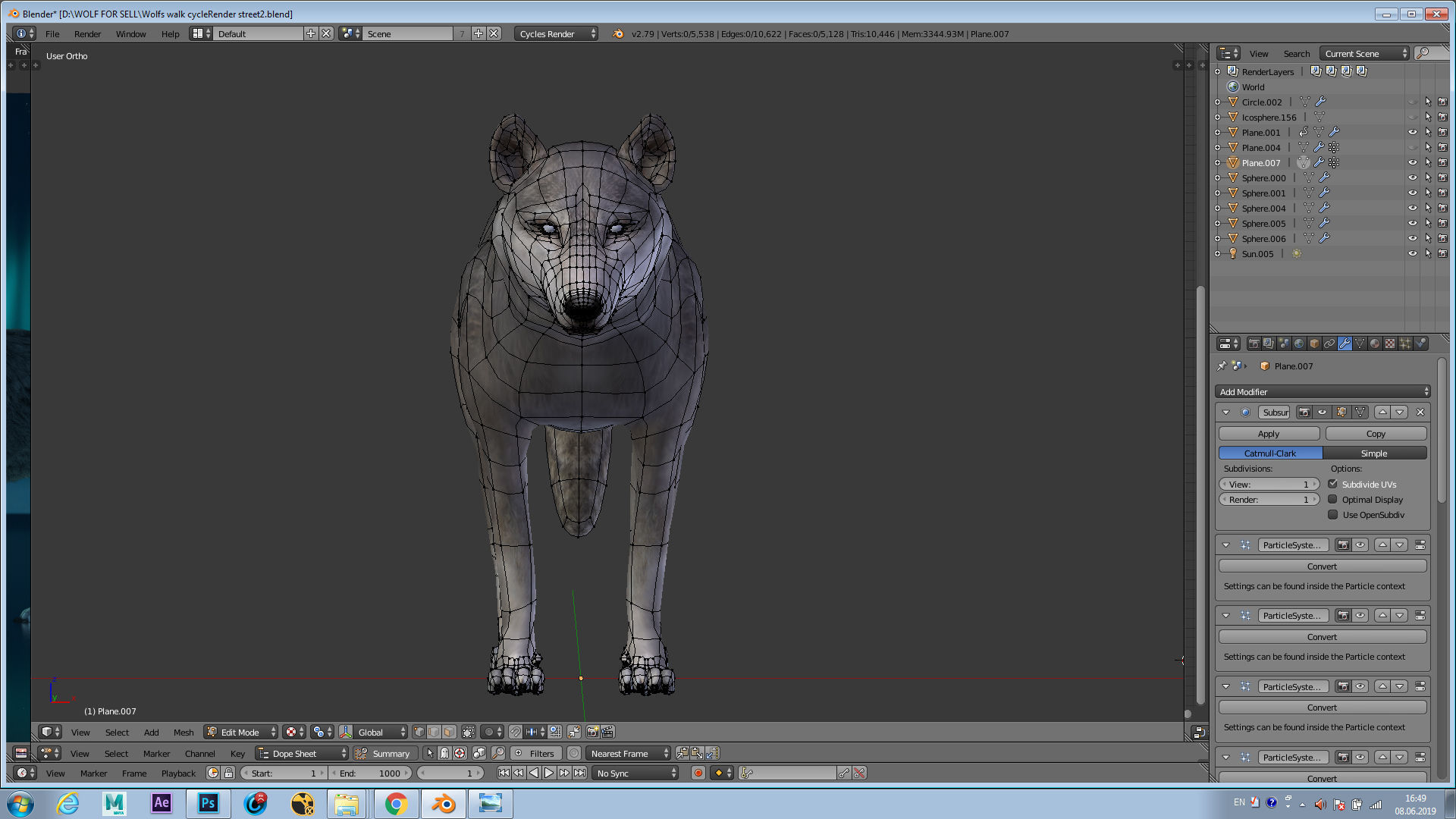Open the Particles properties tab
Viewport: 1456px width, 819px height.
1404,344
